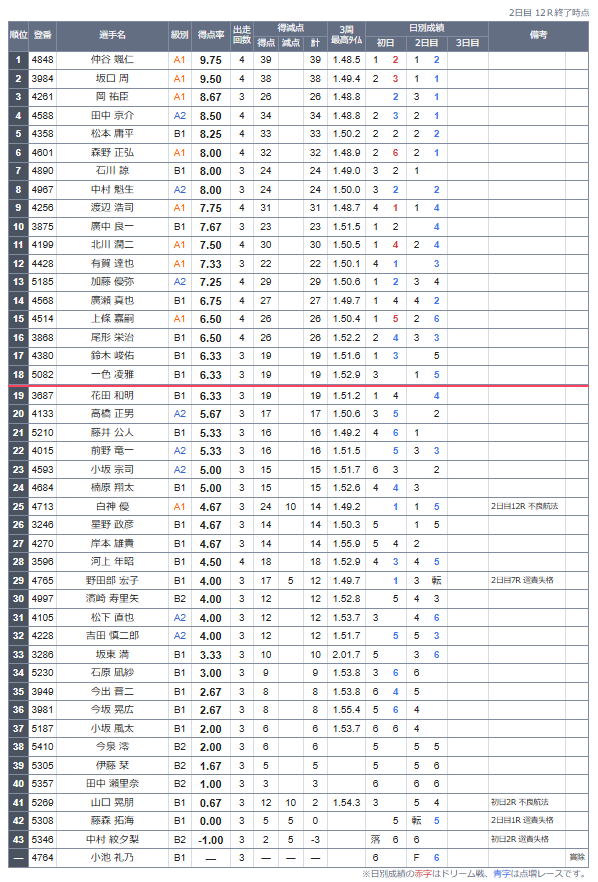Click registration number 4848 in first row
598x882 pixels.
coord(43,60)
